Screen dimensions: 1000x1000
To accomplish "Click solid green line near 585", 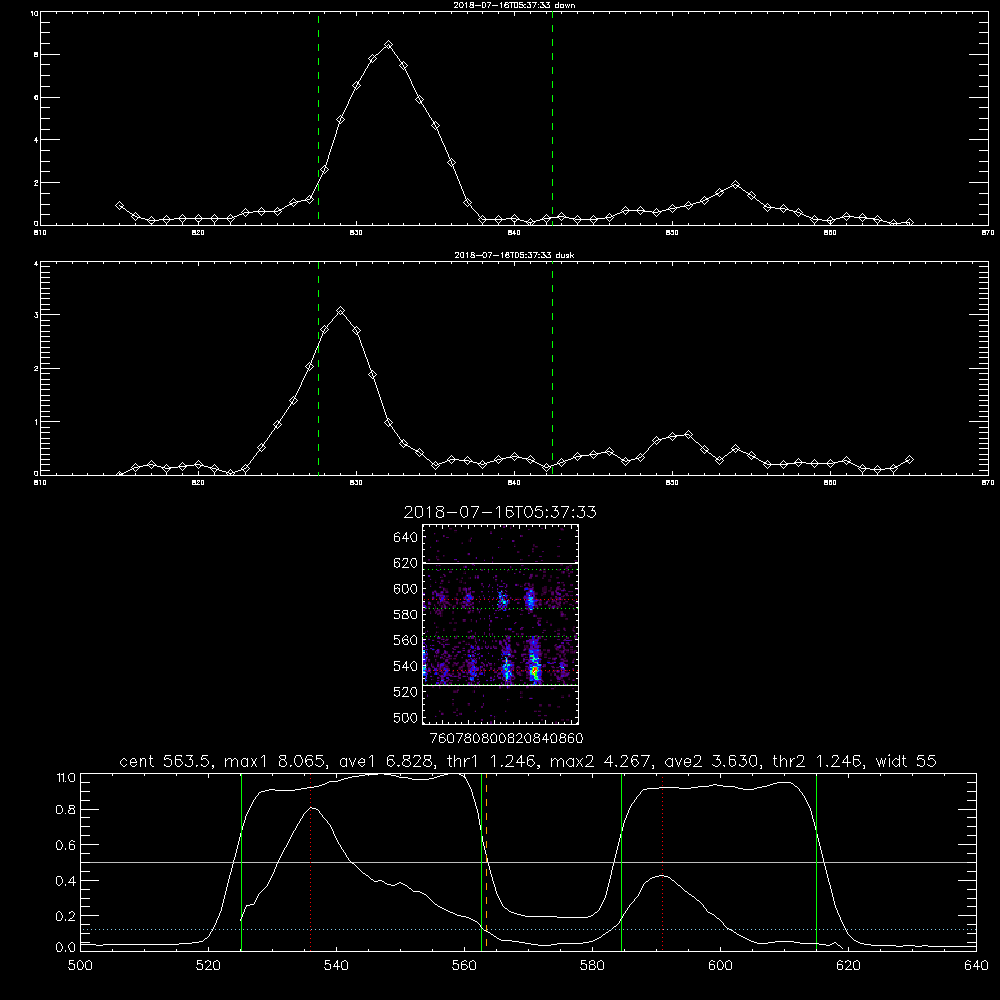I will point(621,862).
